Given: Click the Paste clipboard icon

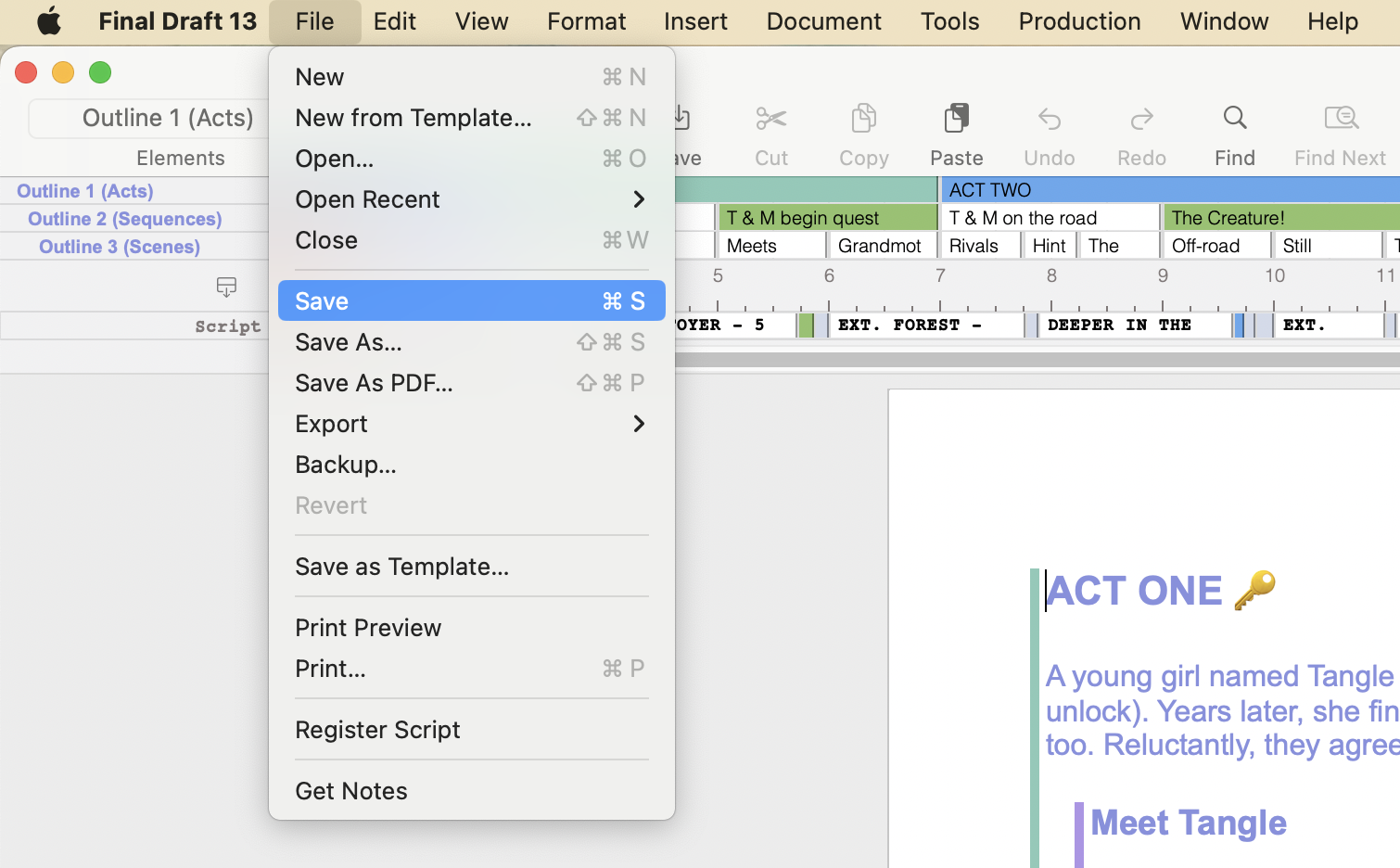Looking at the screenshot, I should point(956,119).
